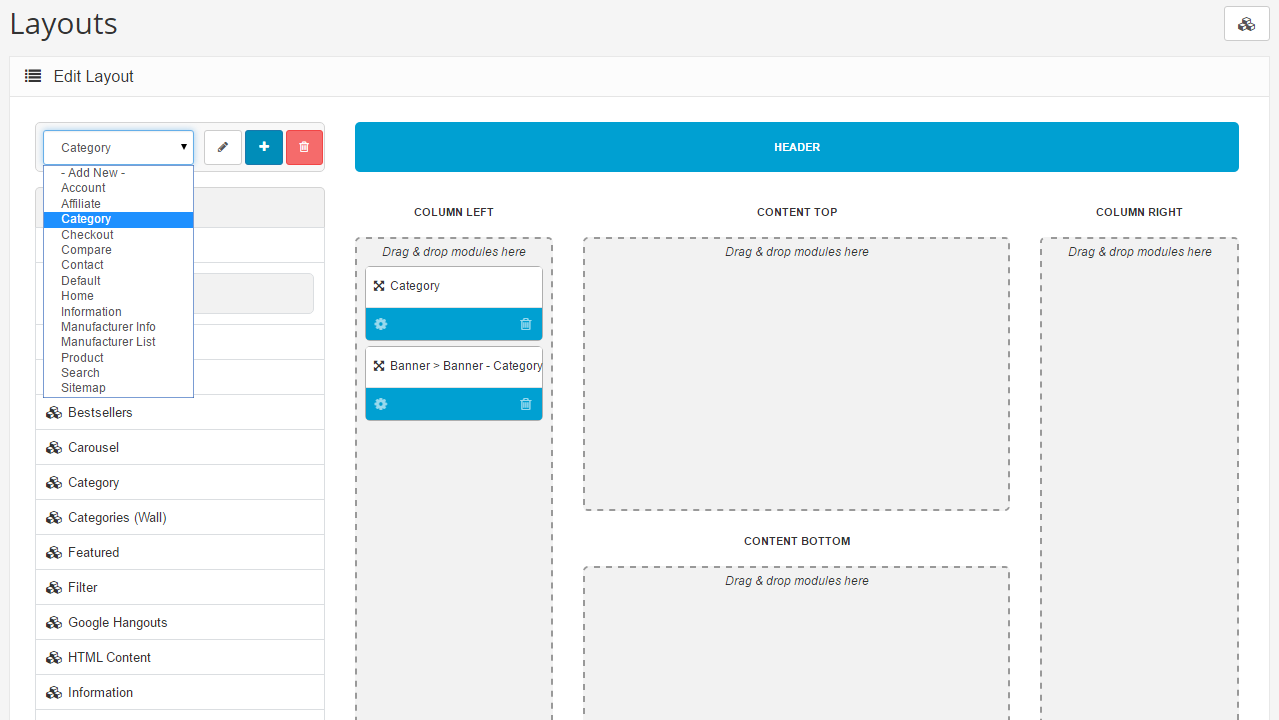Click the pencil edit layout icon
The image size is (1279, 720).
click(x=223, y=147)
